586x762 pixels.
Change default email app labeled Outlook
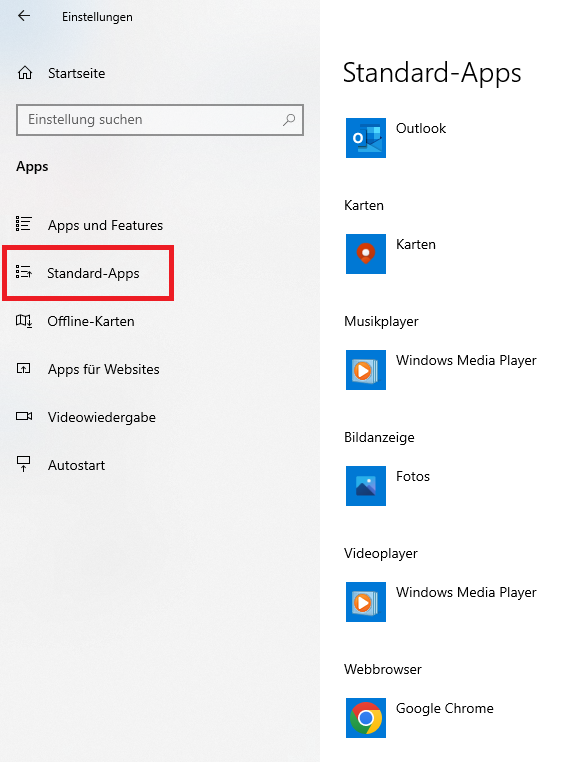tap(421, 128)
